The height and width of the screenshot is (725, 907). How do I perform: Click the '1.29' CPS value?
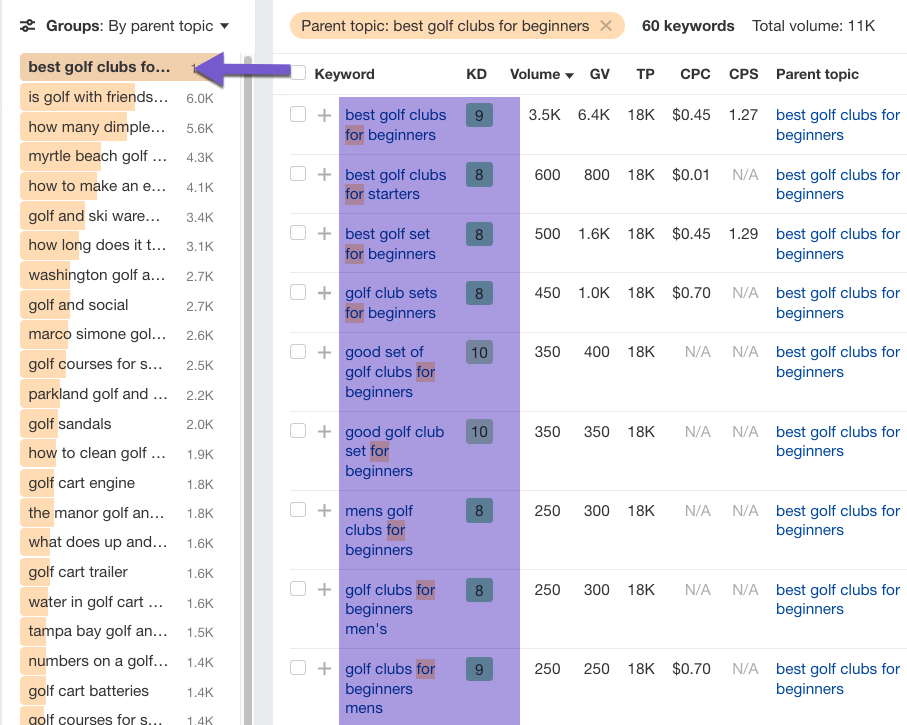743,234
